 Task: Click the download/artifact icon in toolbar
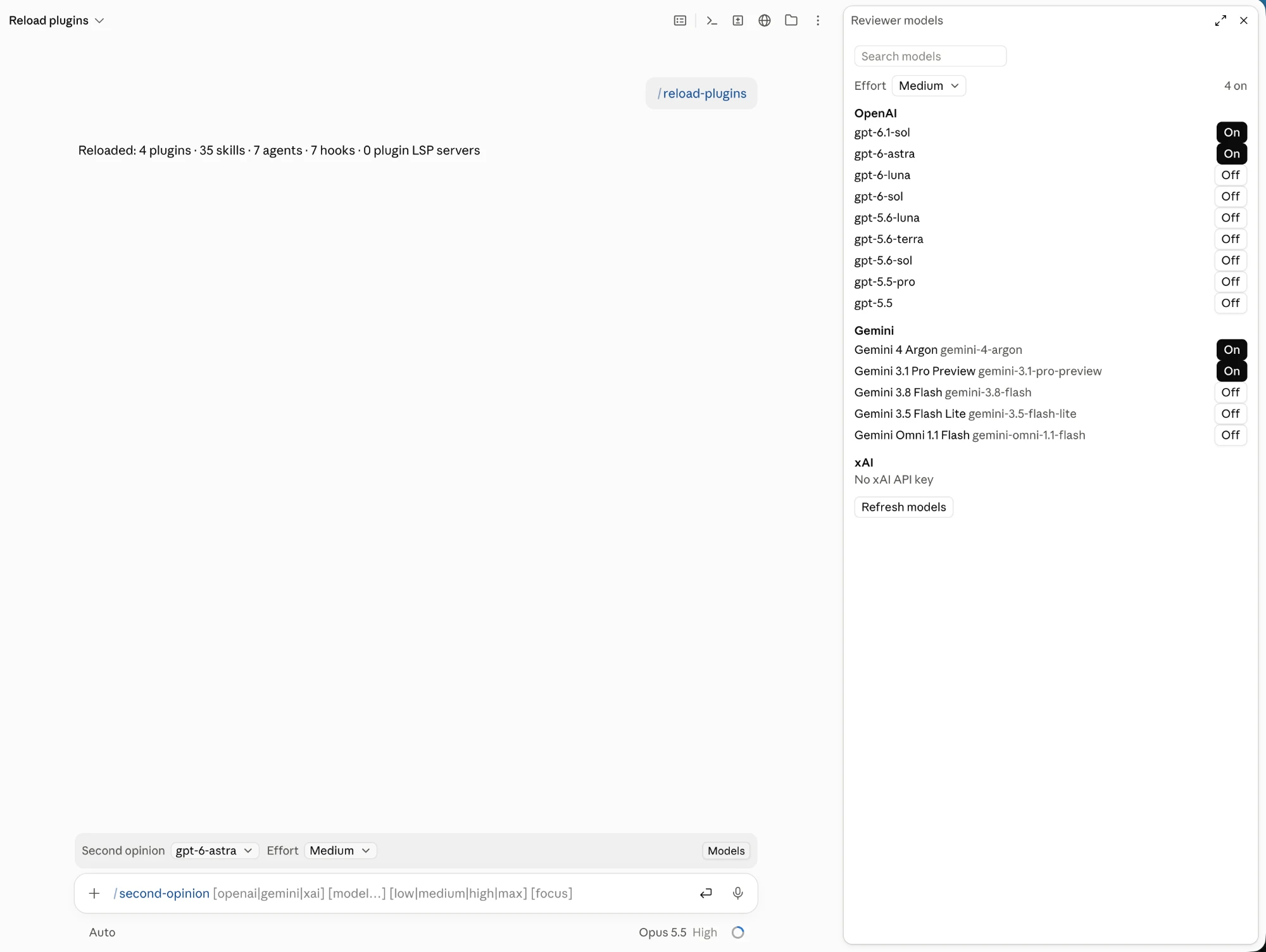point(738,20)
